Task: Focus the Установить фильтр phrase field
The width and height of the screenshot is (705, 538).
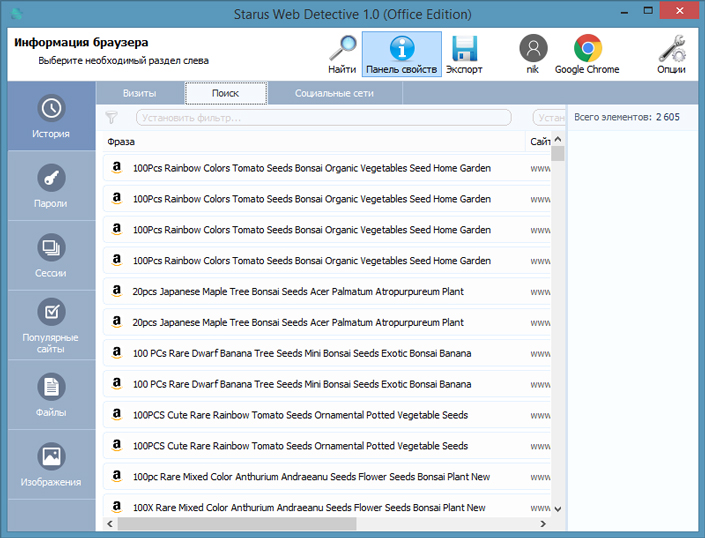Action: (x=324, y=118)
